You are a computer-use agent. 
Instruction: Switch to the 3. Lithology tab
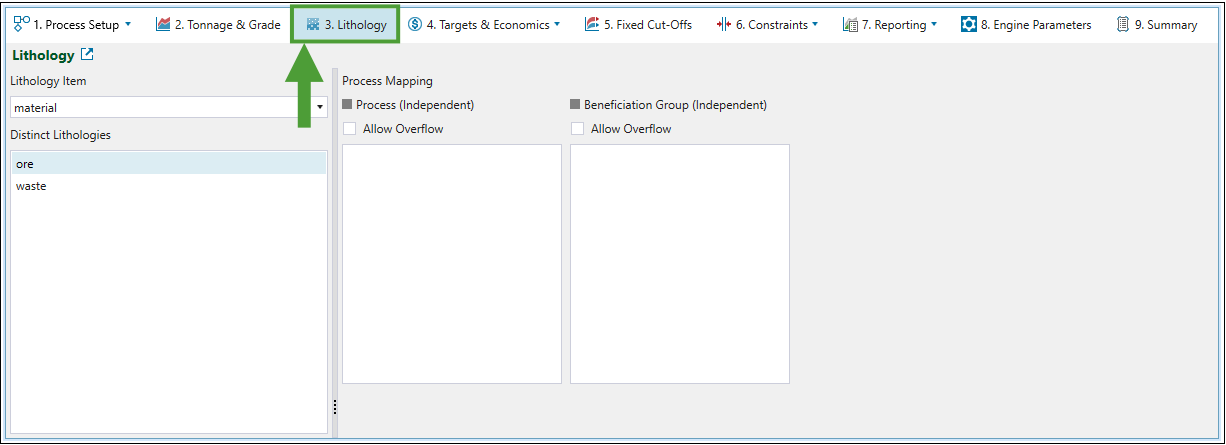346,24
